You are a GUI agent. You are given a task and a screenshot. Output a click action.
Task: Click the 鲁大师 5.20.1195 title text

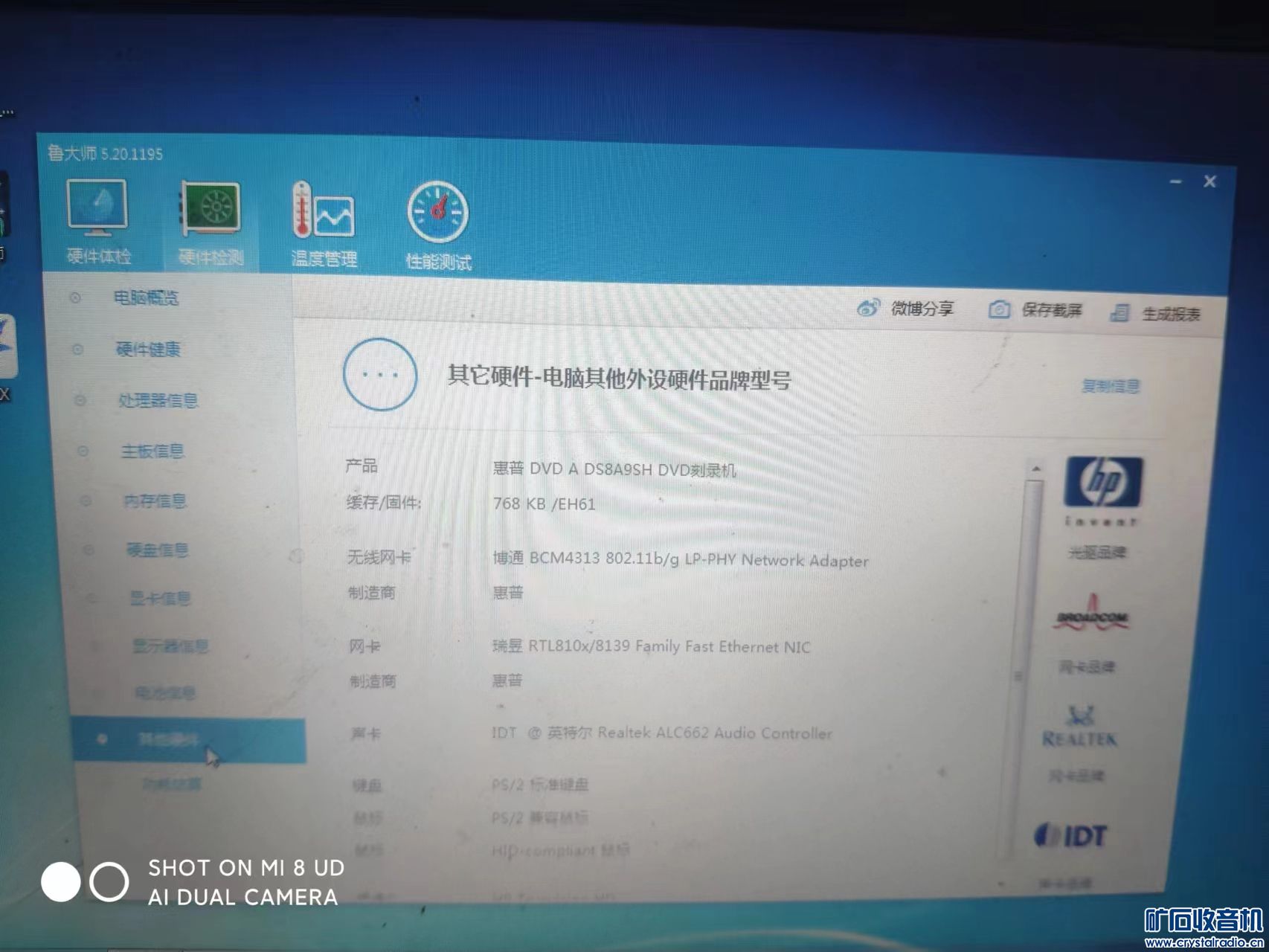105,153
